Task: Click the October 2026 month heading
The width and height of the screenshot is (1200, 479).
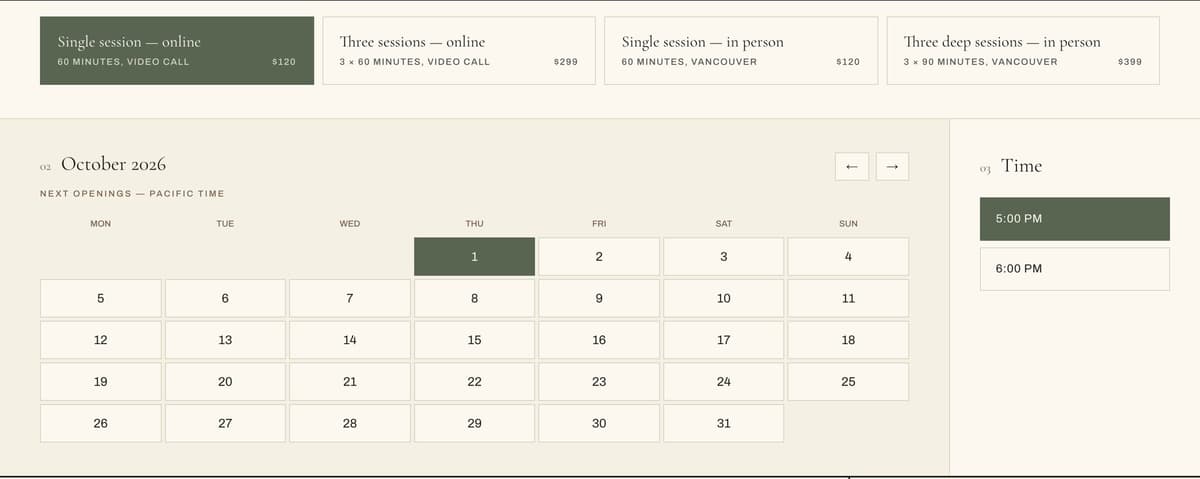Action: pyautogui.click(x=113, y=164)
